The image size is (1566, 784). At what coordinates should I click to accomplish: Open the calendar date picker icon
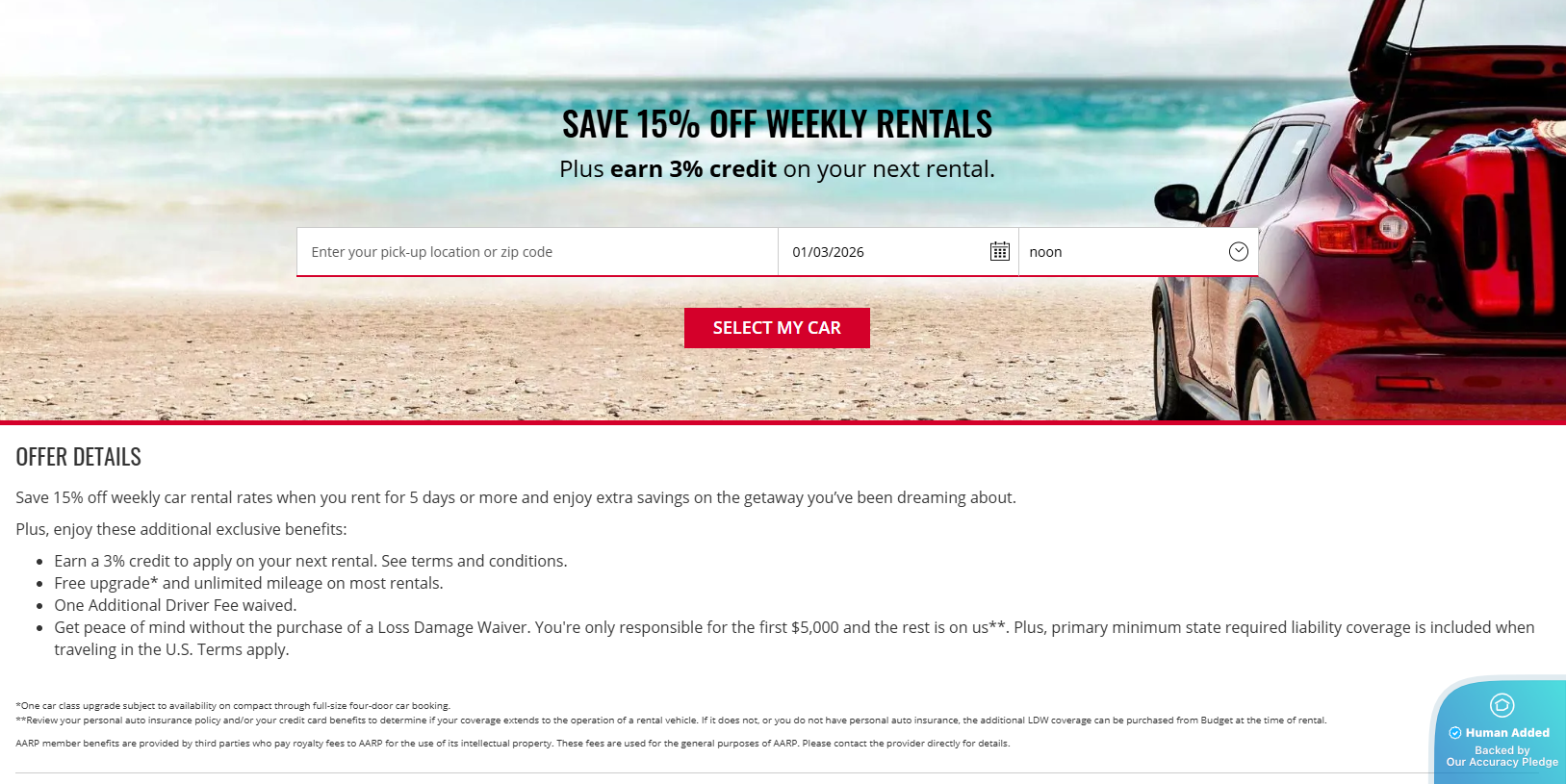(x=1000, y=251)
